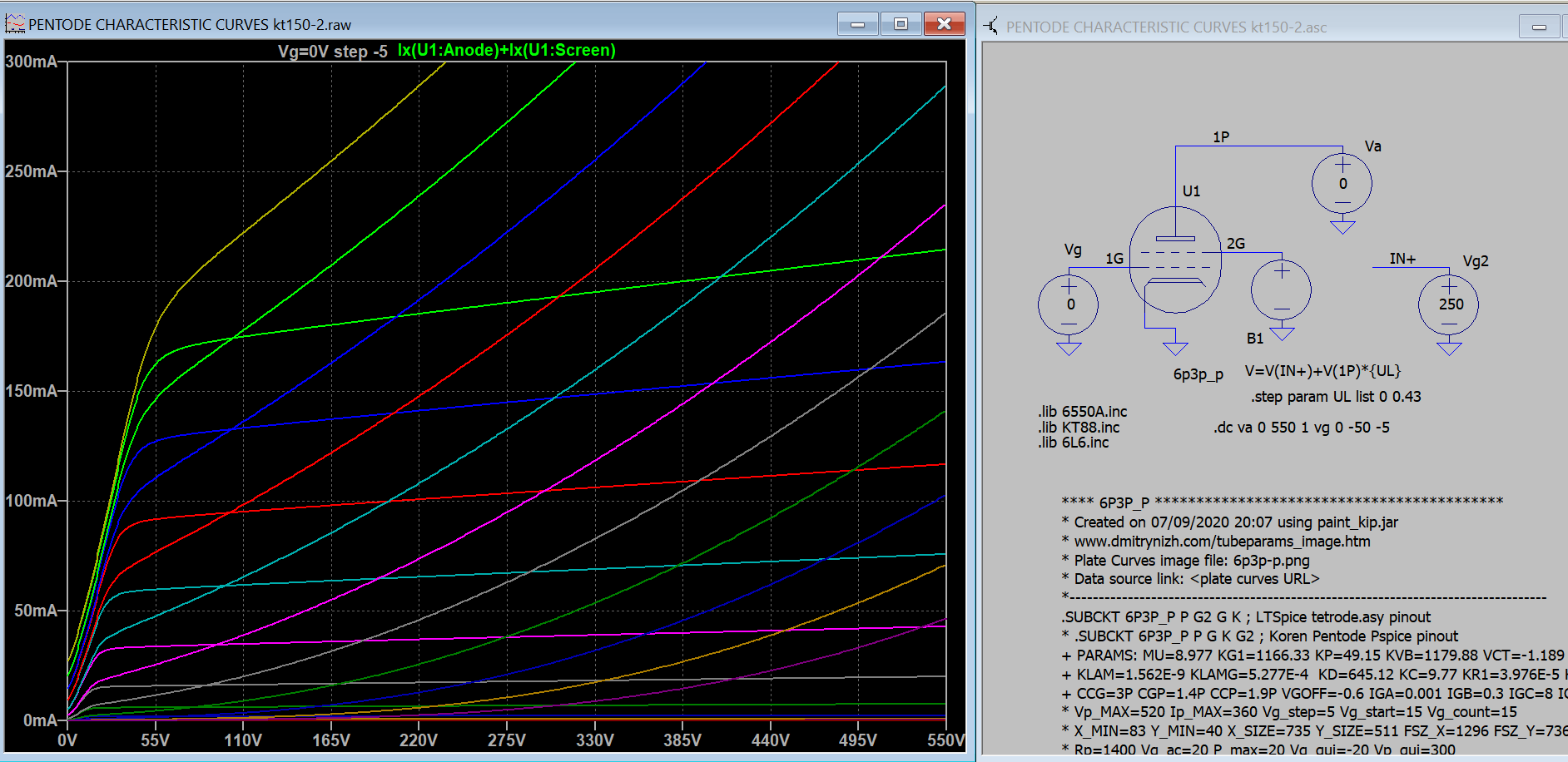Screen dimensions: 1568x762
Task: Click the U1 reference designator label
Action: (x=1192, y=191)
